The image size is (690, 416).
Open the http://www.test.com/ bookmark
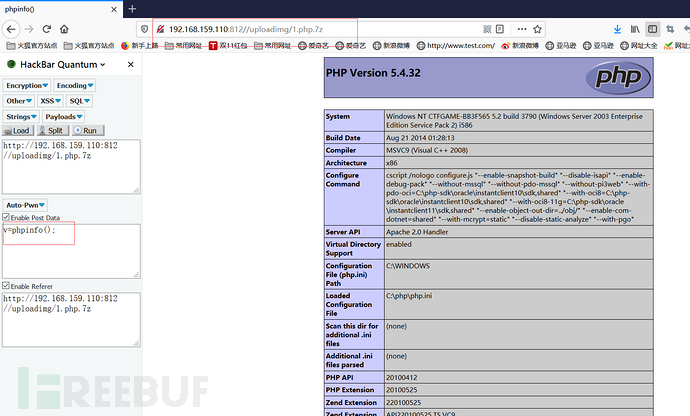[x=455, y=45]
